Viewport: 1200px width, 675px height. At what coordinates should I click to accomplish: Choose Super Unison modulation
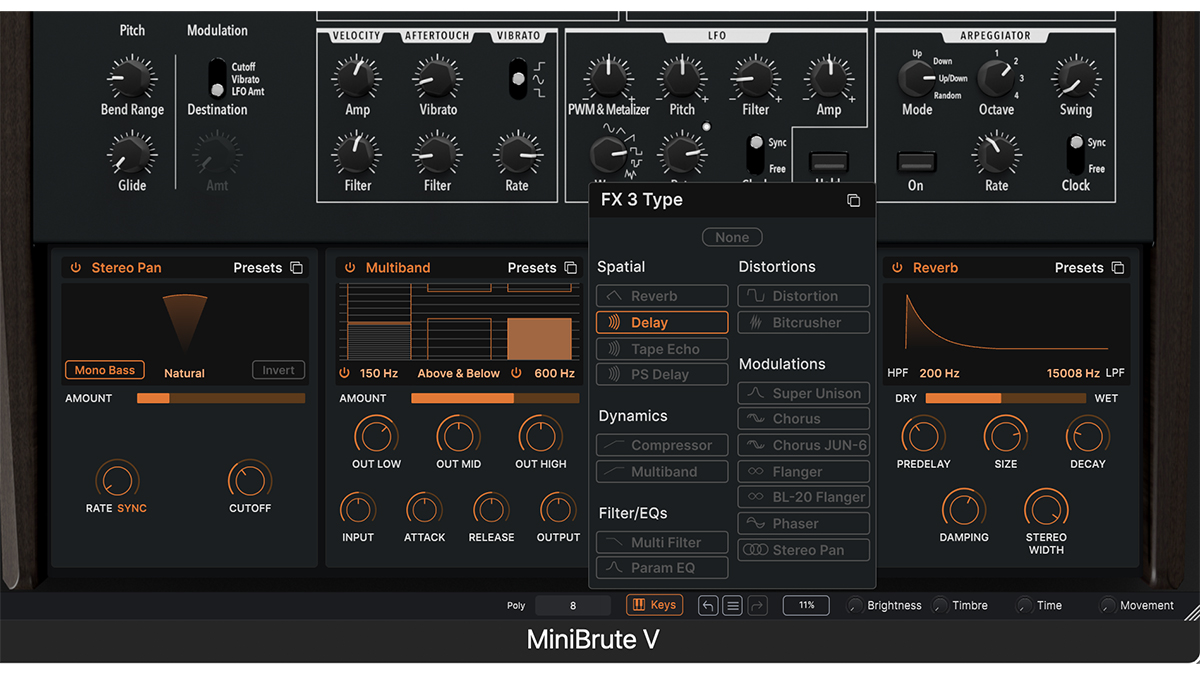(x=804, y=393)
